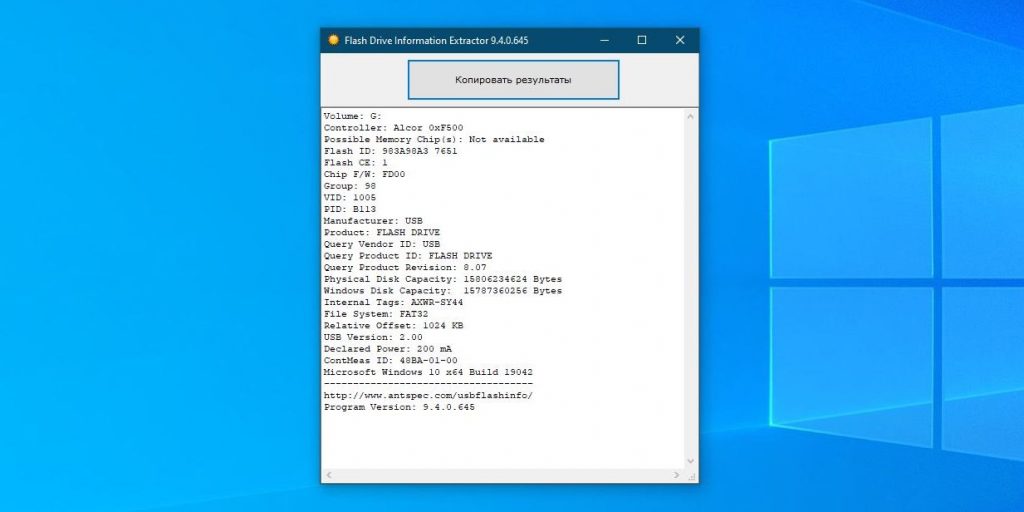Click the vertical scrollbar up arrow

click(x=690, y=117)
